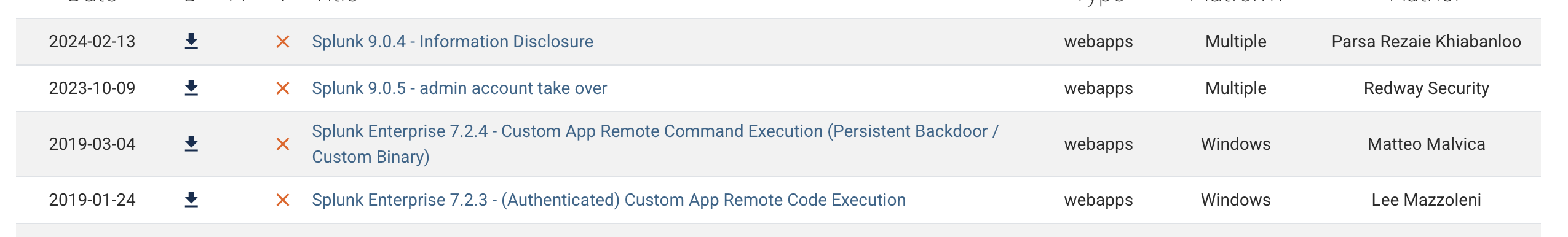1568x237 pixels.
Task: Download the Splunk 9.0.5 admin takeover exploit
Action: 191,88
